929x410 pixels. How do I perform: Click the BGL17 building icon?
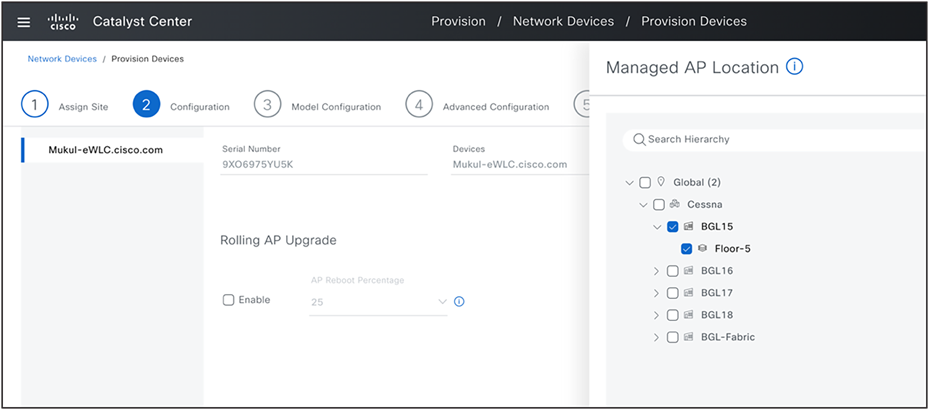click(x=688, y=293)
